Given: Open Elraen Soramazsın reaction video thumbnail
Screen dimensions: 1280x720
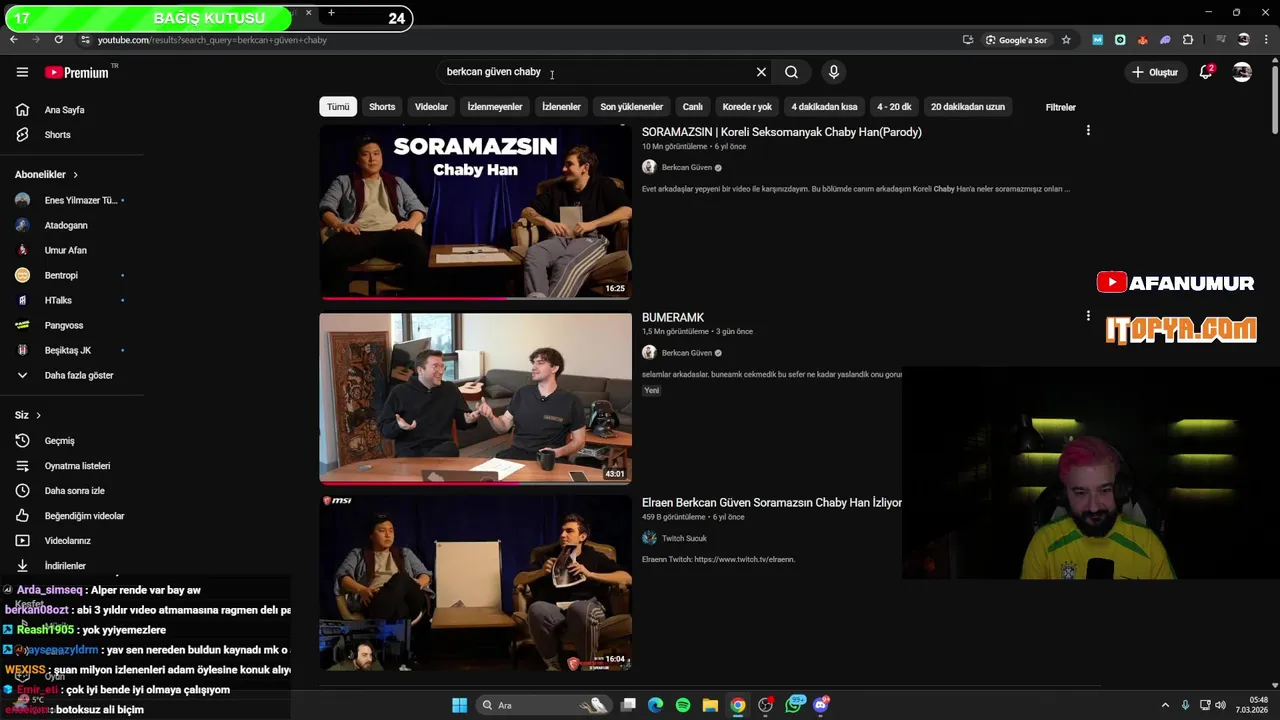Looking at the screenshot, I should click(476, 583).
